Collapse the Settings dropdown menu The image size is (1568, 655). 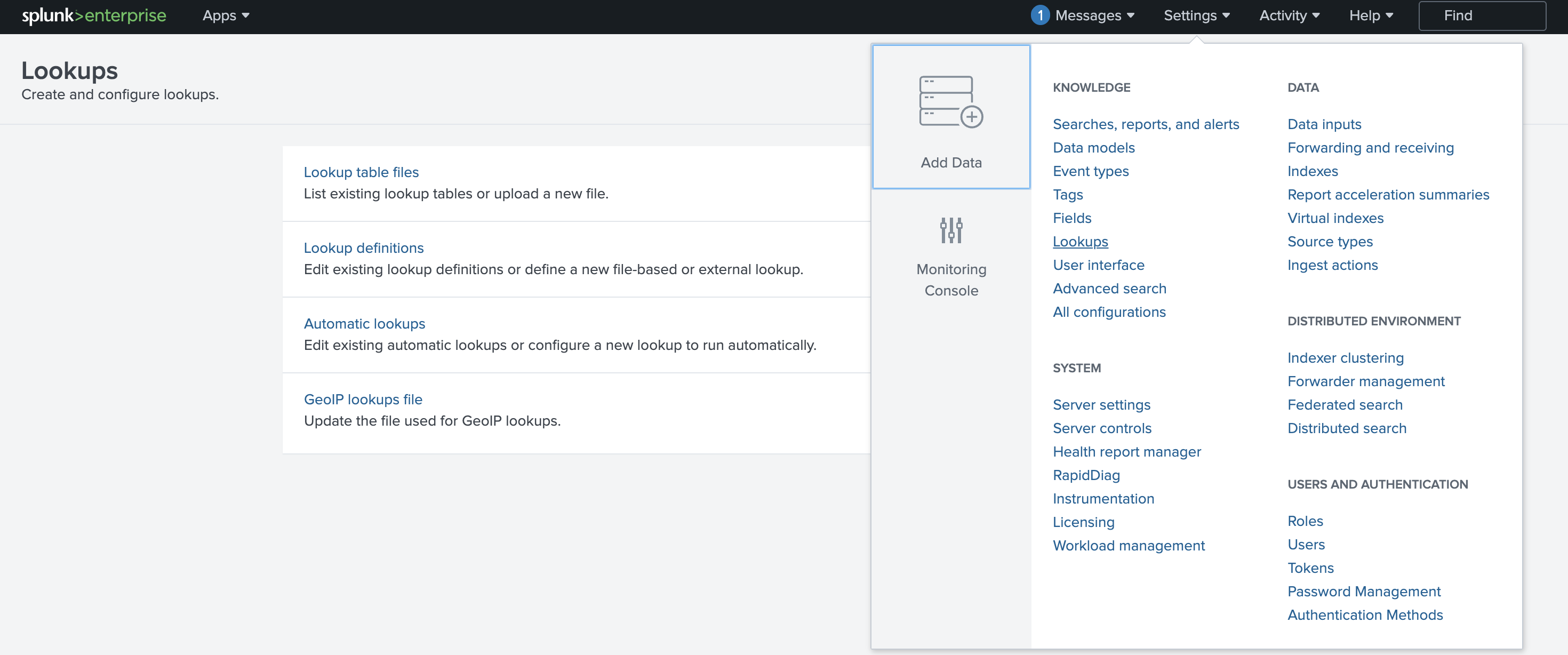tap(1196, 15)
